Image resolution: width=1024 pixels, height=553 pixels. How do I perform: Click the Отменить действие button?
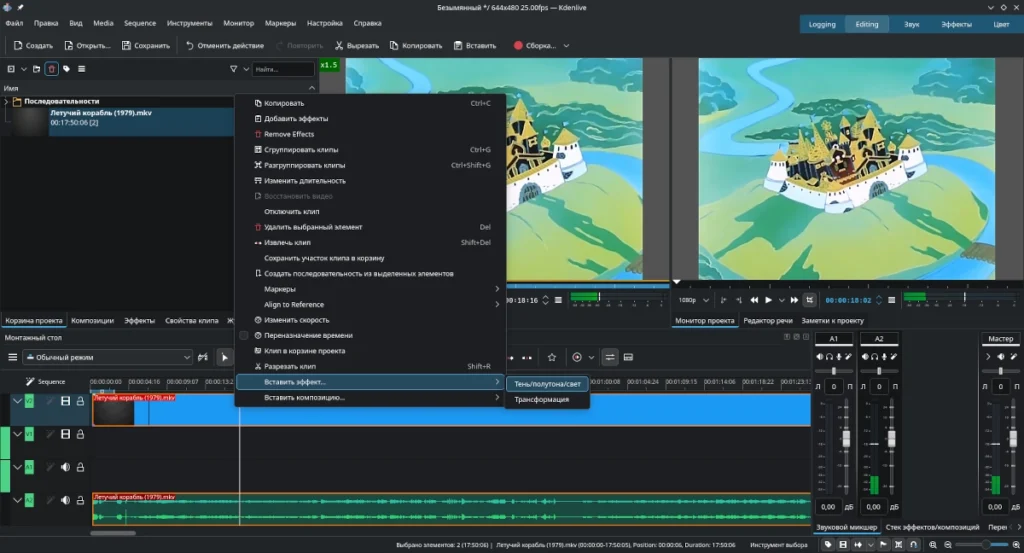(x=225, y=46)
